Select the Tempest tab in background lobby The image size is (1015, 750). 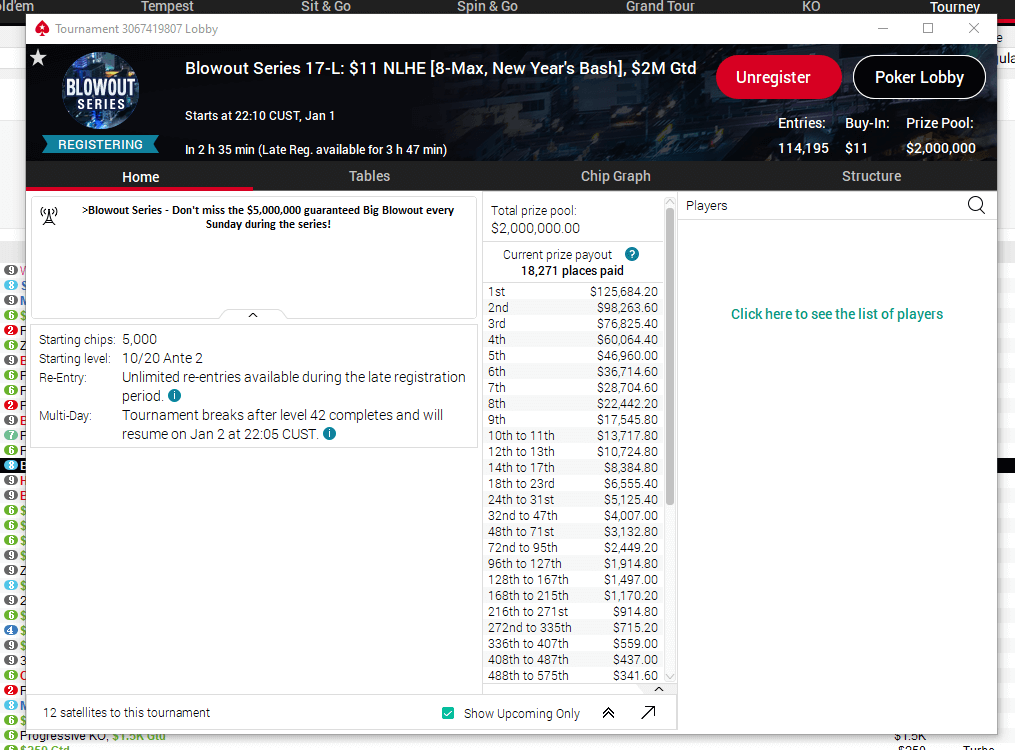[x=167, y=6]
